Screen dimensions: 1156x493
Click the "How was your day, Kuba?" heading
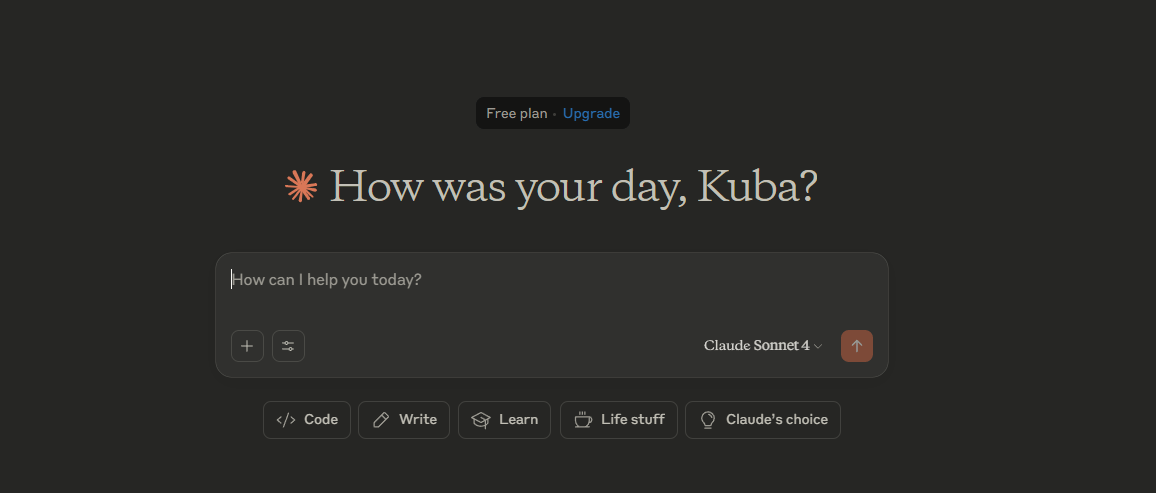tap(573, 187)
